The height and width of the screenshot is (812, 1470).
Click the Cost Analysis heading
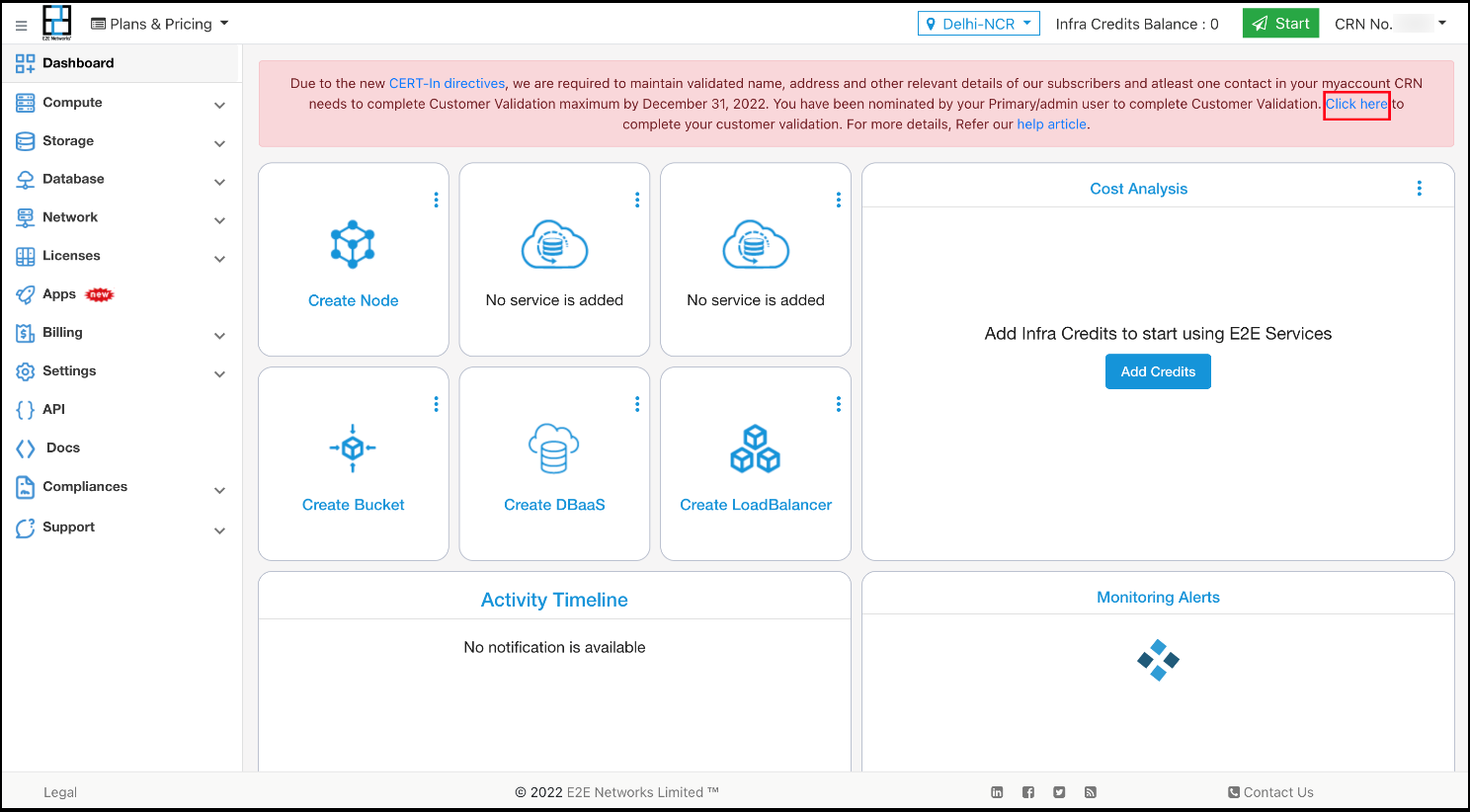click(1138, 189)
